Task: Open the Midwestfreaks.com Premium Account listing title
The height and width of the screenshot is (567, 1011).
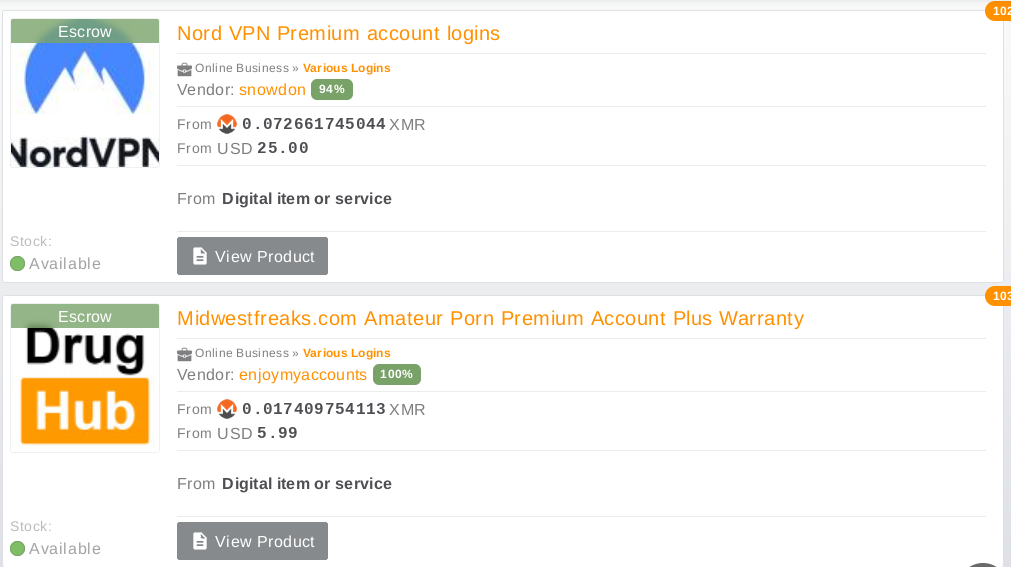Action: [490, 319]
